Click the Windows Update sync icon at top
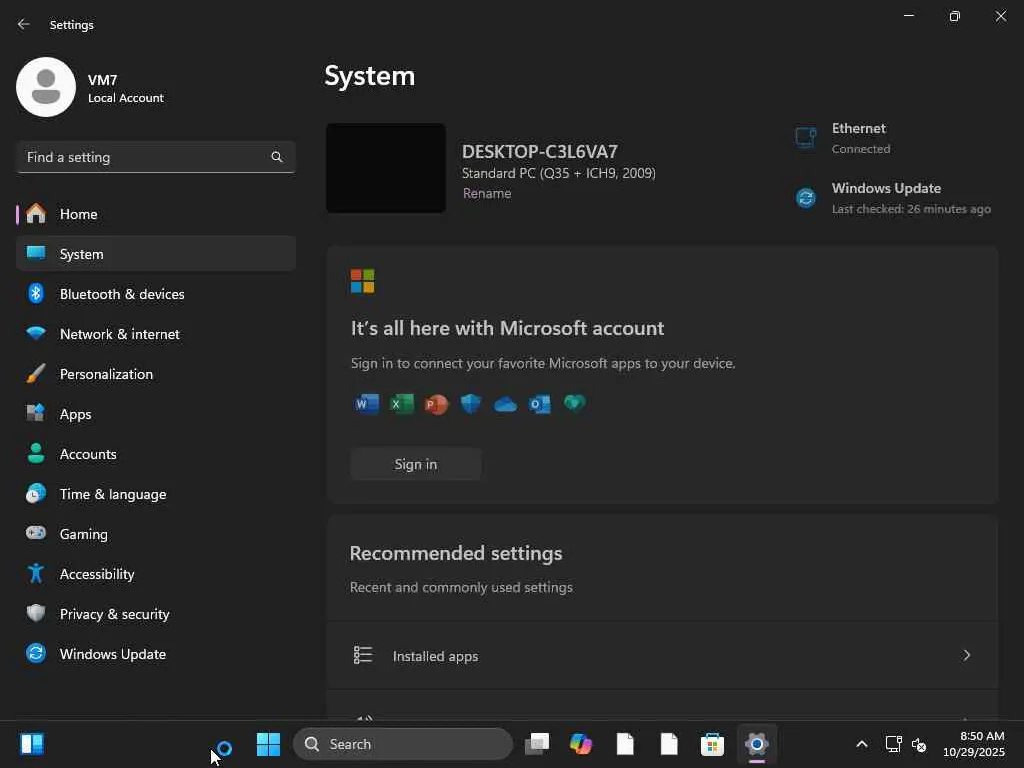This screenshot has width=1024, height=768. point(806,197)
